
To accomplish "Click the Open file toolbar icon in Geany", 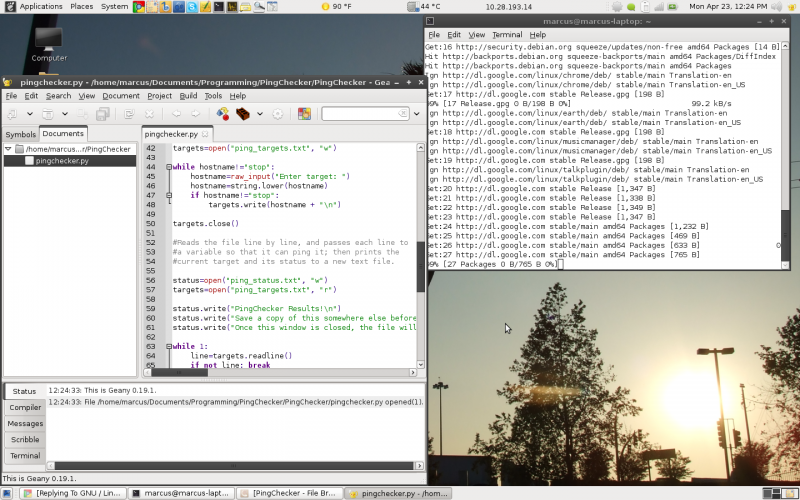I will click(x=47, y=114).
